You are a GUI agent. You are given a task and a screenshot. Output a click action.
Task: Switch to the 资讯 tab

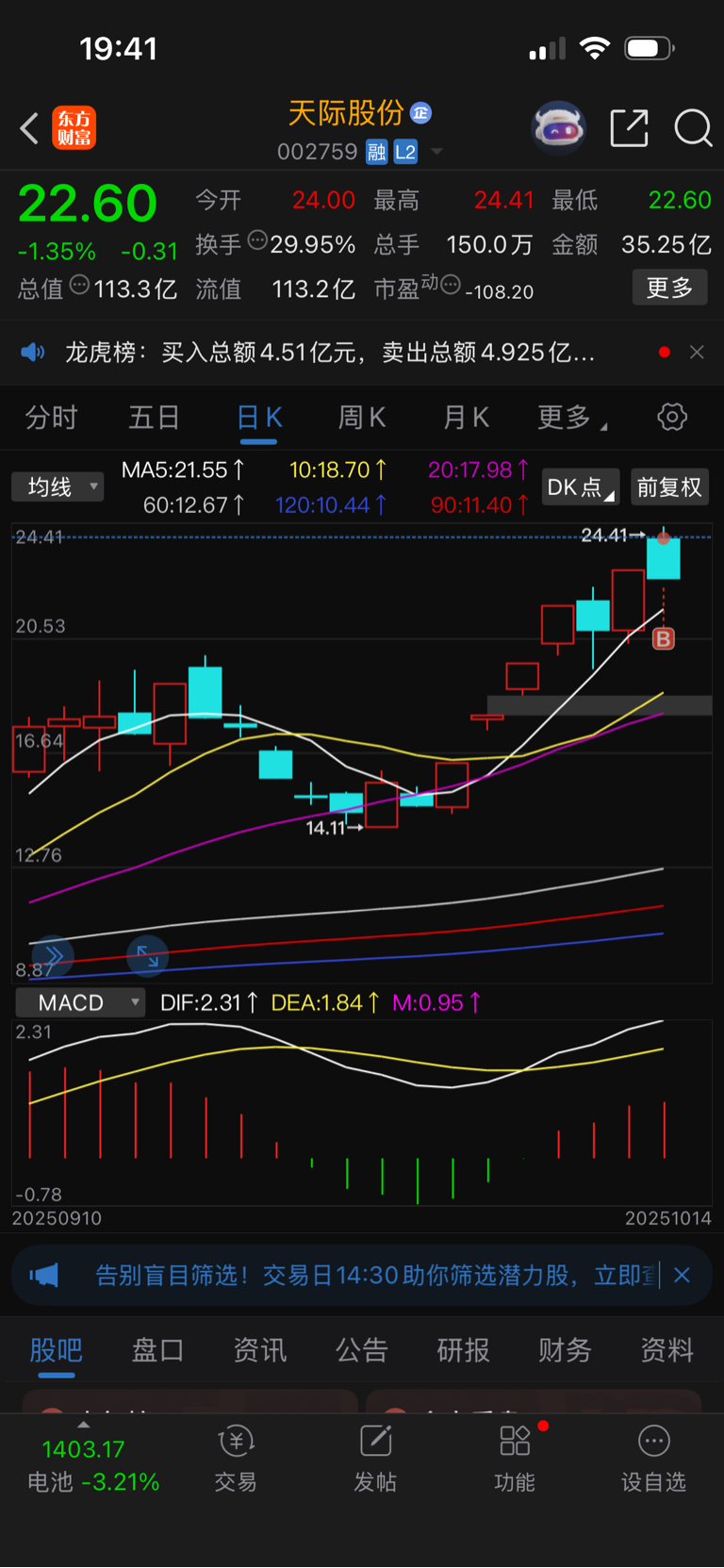260,1350
